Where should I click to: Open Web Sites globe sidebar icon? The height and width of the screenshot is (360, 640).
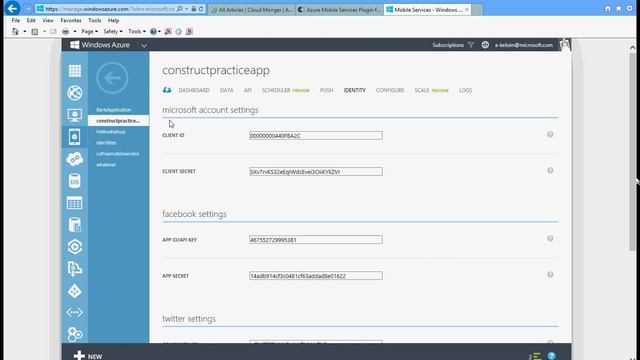[75, 93]
